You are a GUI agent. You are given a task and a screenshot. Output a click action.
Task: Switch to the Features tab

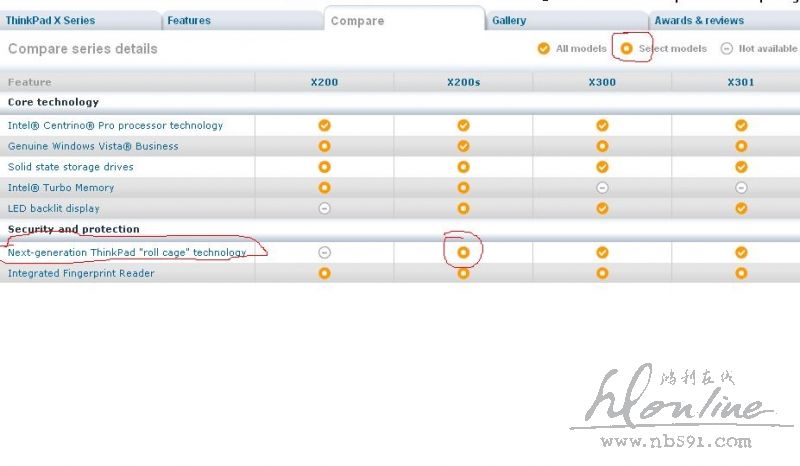189,20
